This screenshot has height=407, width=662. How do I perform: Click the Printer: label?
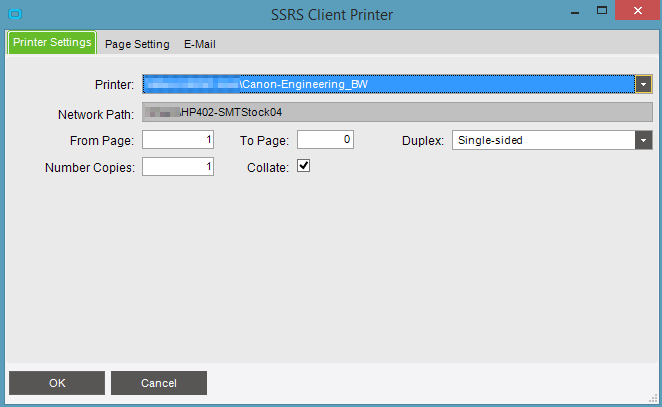pos(114,85)
